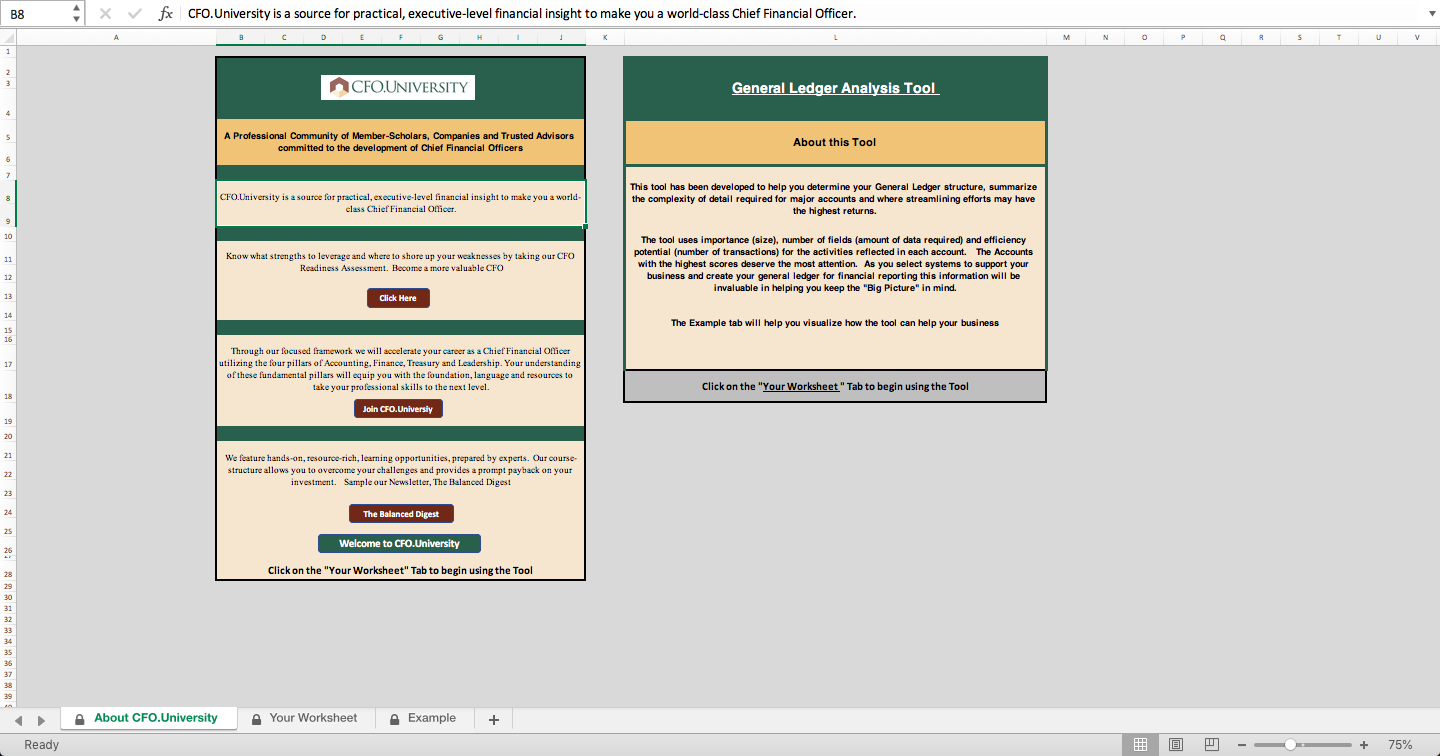Select column L header
This screenshot has height=756, width=1440.
pyautogui.click(x=835, y=38)
